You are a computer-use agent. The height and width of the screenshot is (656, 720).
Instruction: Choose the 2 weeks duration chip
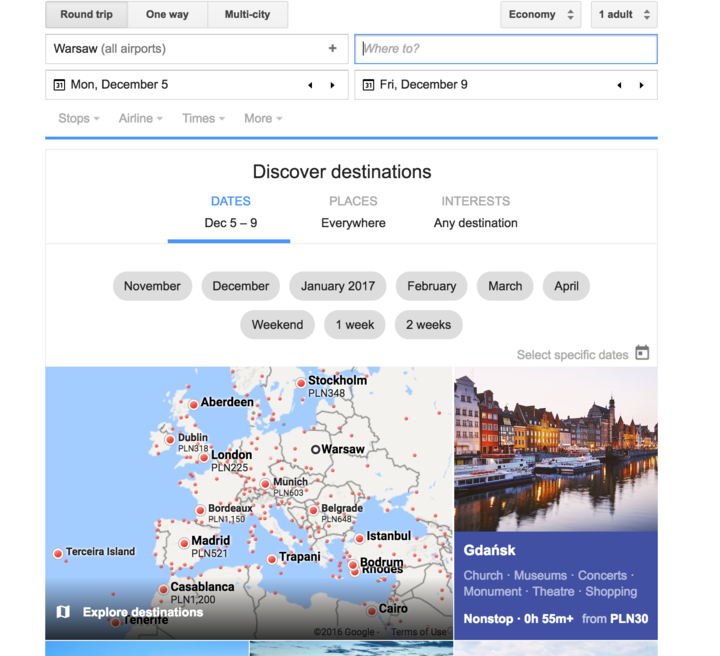[428, 325]
